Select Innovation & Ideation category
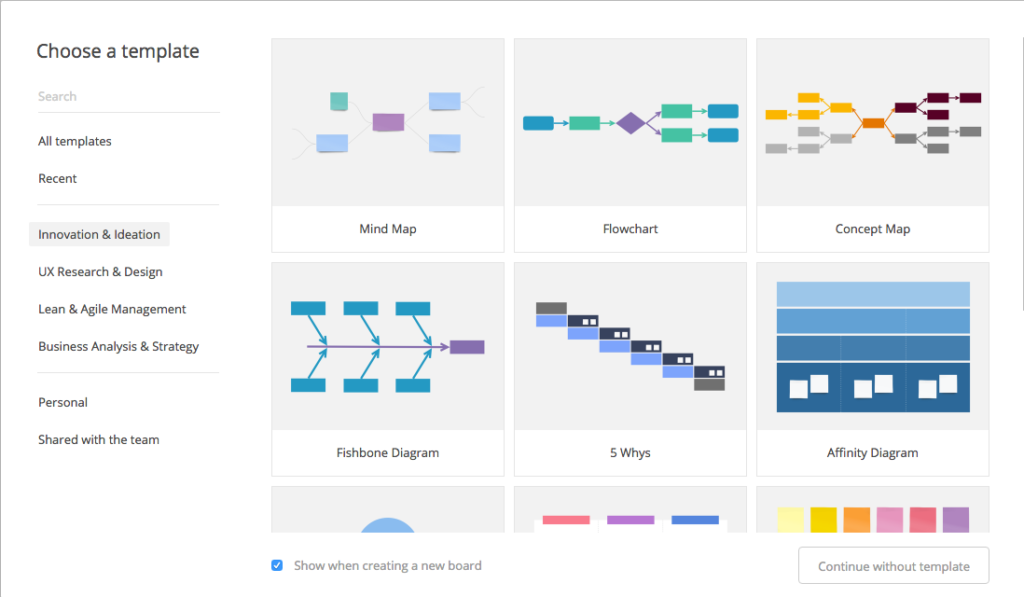The width and height of the screenshot is (1024, 597). (99, 234)
